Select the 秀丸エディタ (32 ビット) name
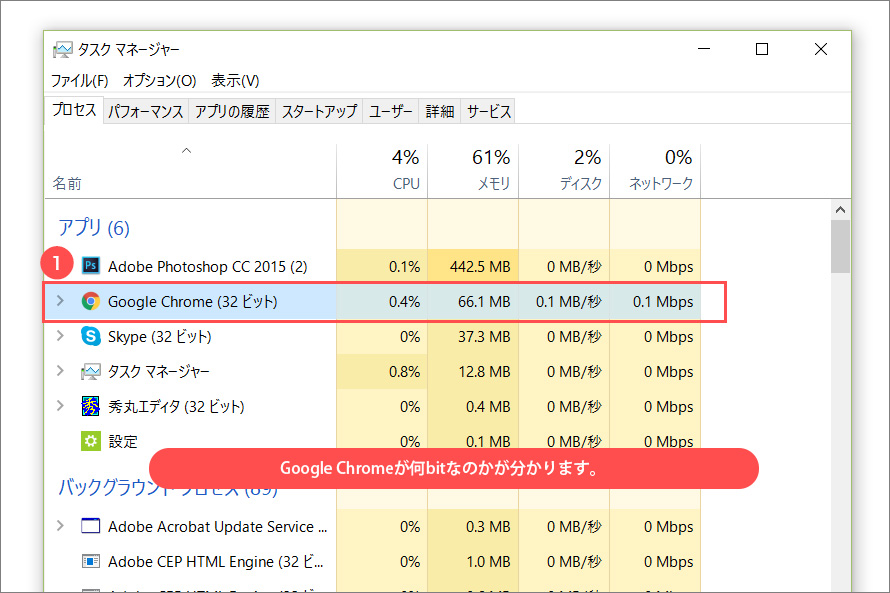 176,406
